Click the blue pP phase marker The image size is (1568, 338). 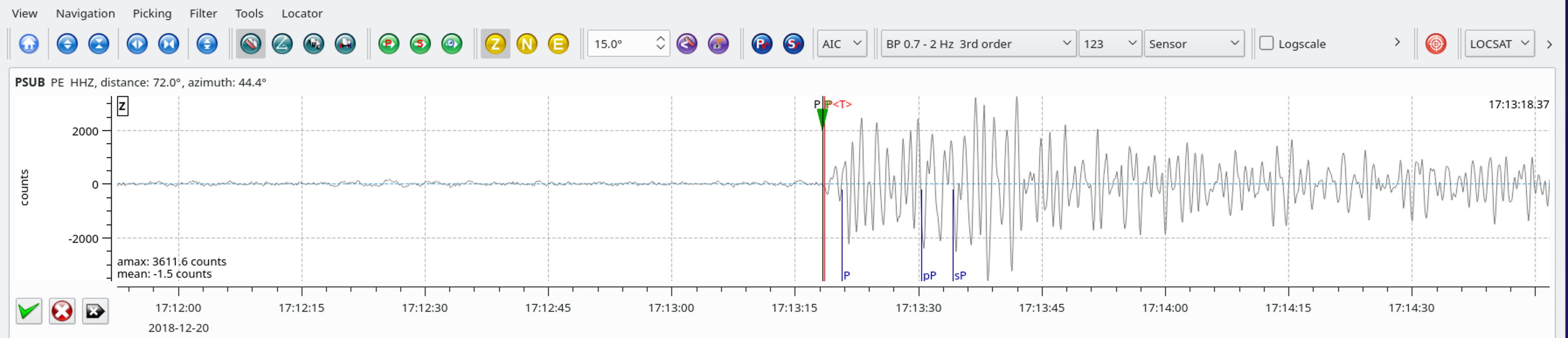(x=929, y=276)
